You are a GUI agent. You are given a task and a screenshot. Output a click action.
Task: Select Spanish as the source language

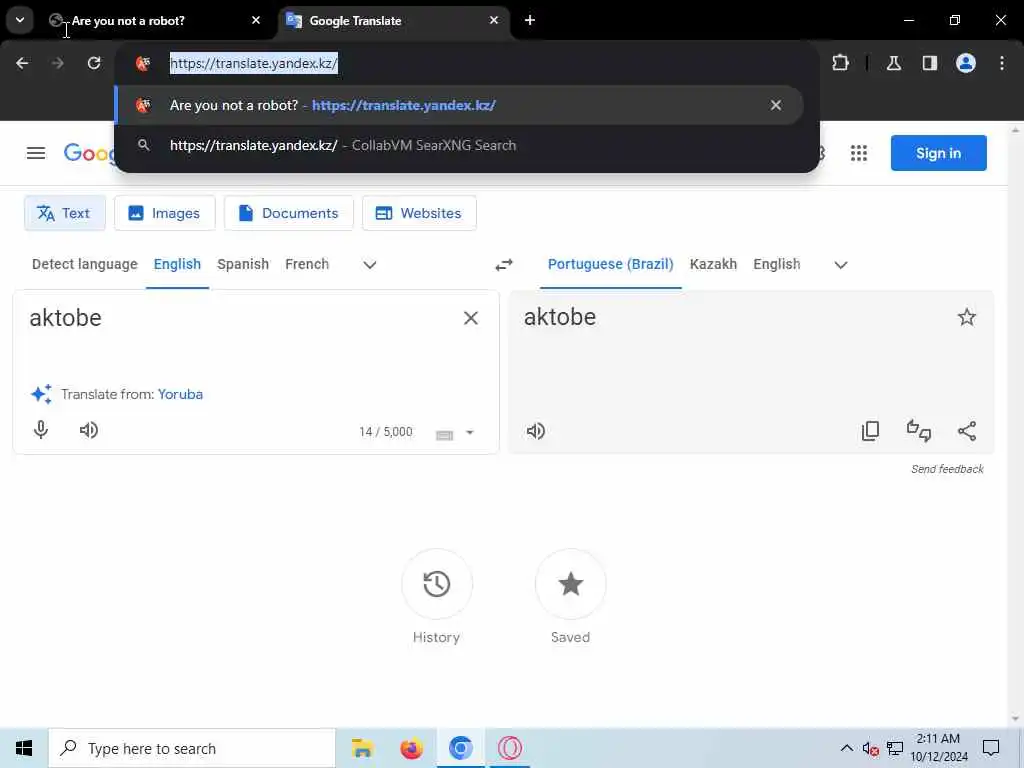coord(243,264)
